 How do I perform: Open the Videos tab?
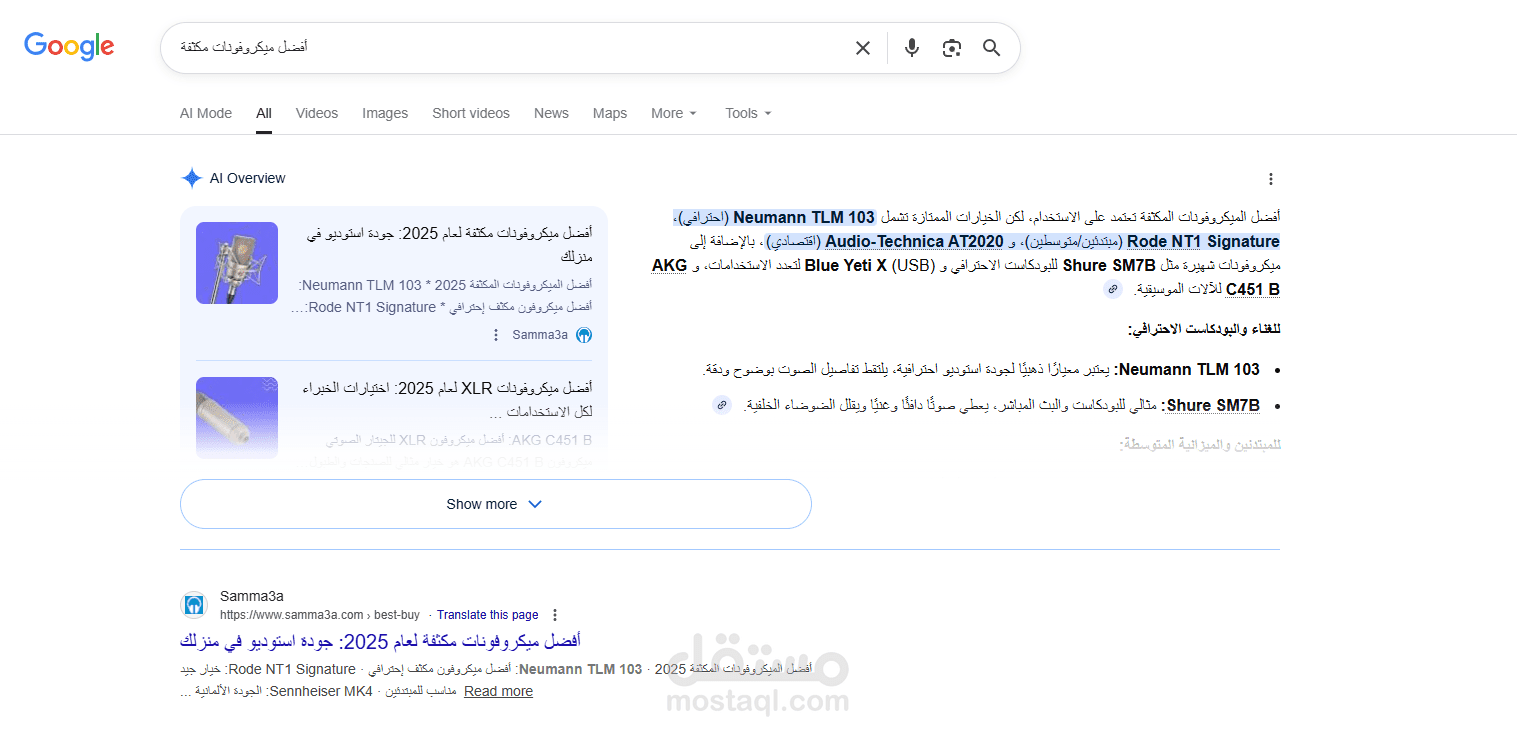pyautogui.click(x=317, y=113)
